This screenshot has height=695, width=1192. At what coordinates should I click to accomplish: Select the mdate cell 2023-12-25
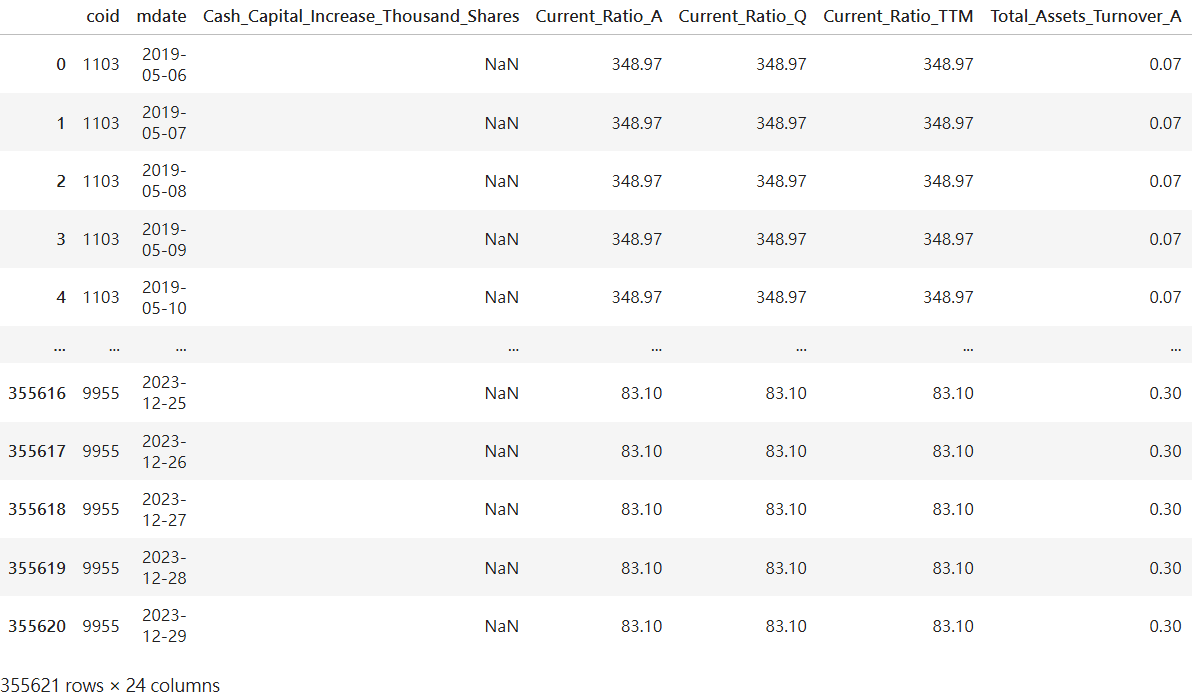pyautogui.click(x=164, y=393)
